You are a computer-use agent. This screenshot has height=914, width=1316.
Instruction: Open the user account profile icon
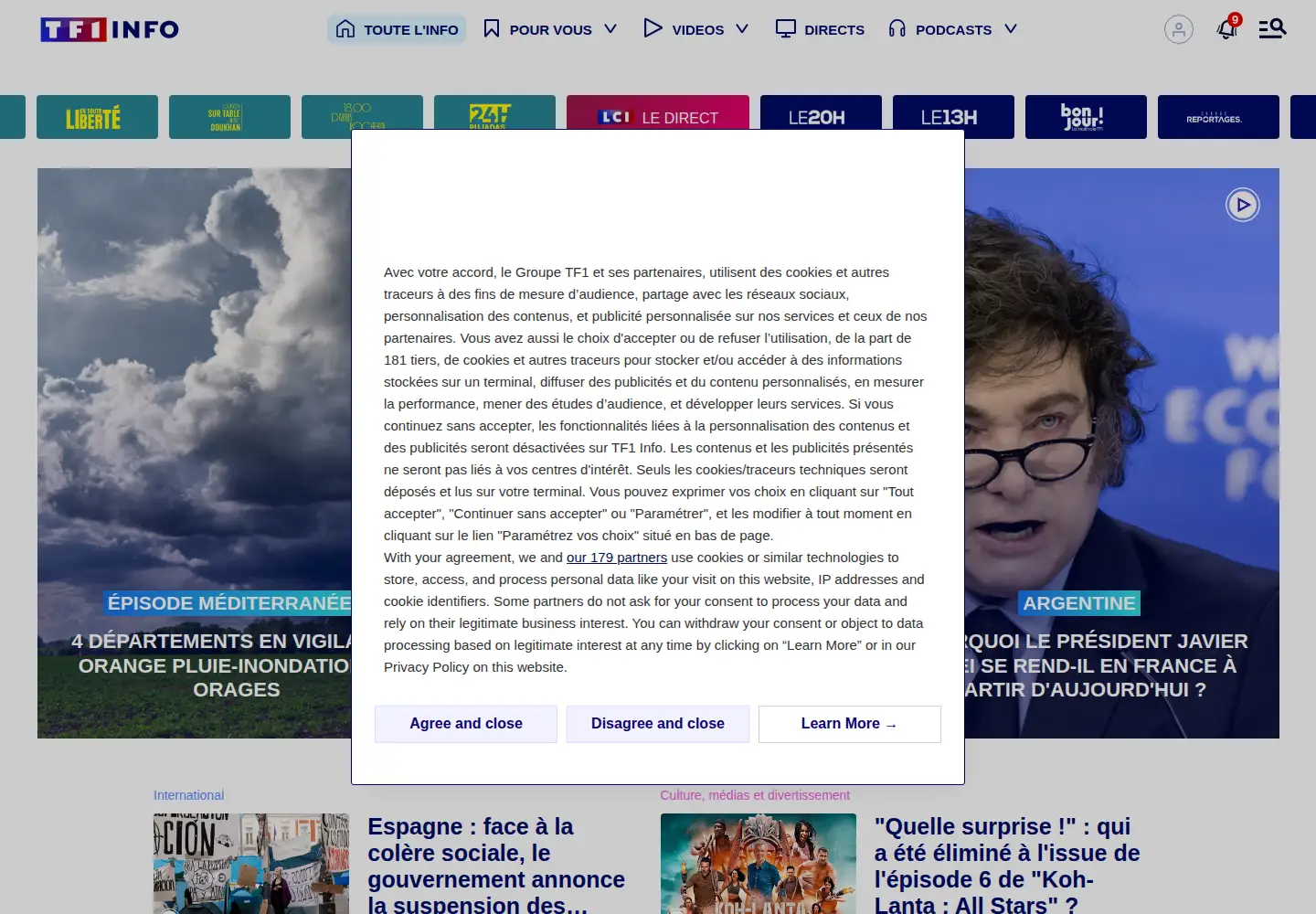(x=1179, y=29)
